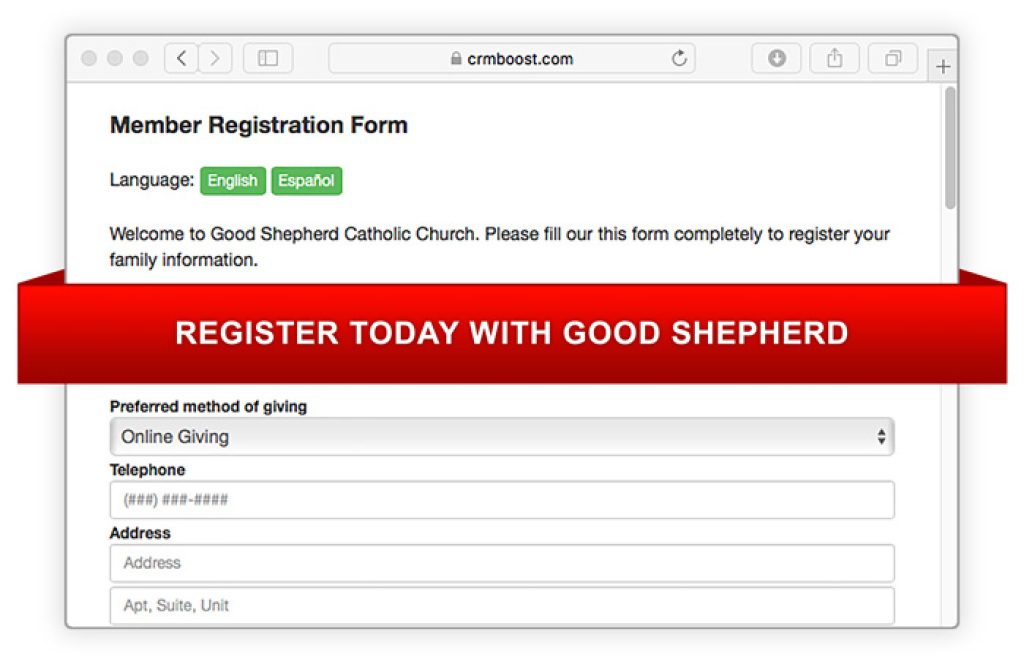The image size is (1024, 664).
Task: Open a new tab with the plus button
Action: pyautogui.click(x=942, y=65)
